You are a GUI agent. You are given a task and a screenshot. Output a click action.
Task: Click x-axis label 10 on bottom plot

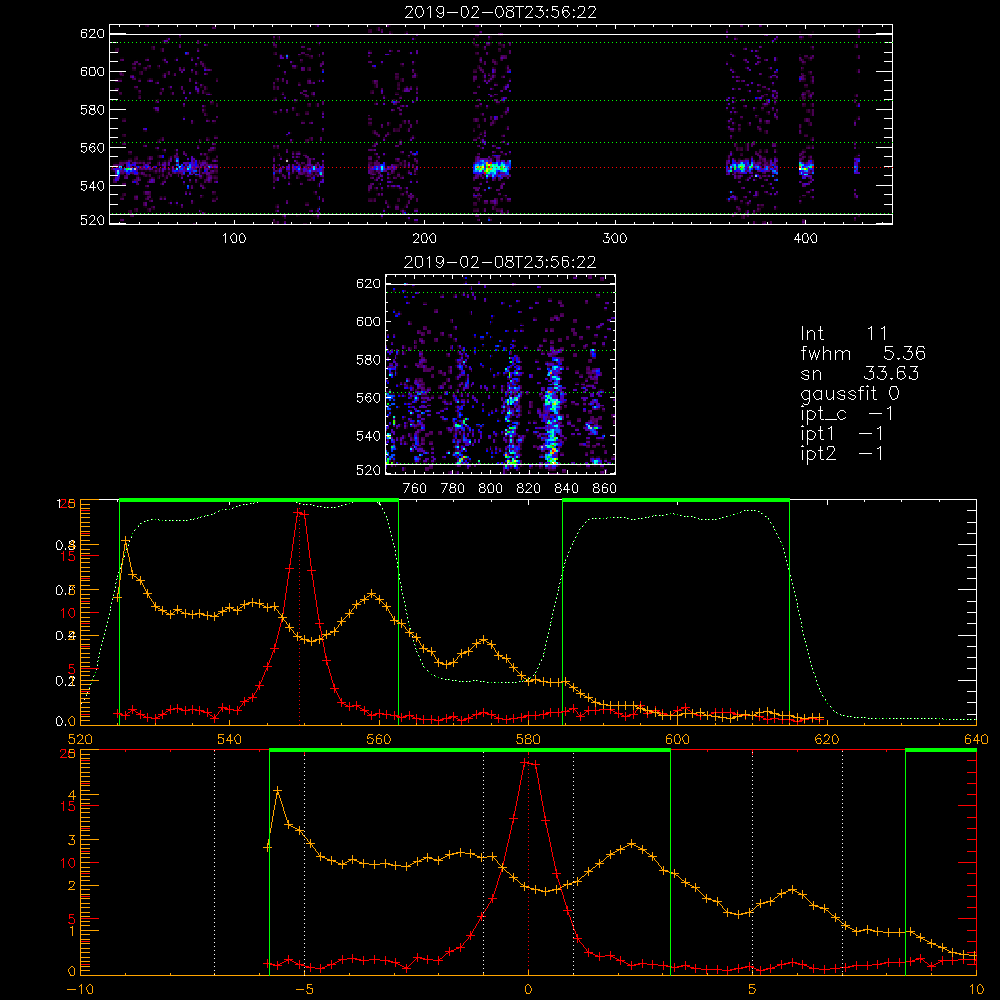click(x=976, y=990)
